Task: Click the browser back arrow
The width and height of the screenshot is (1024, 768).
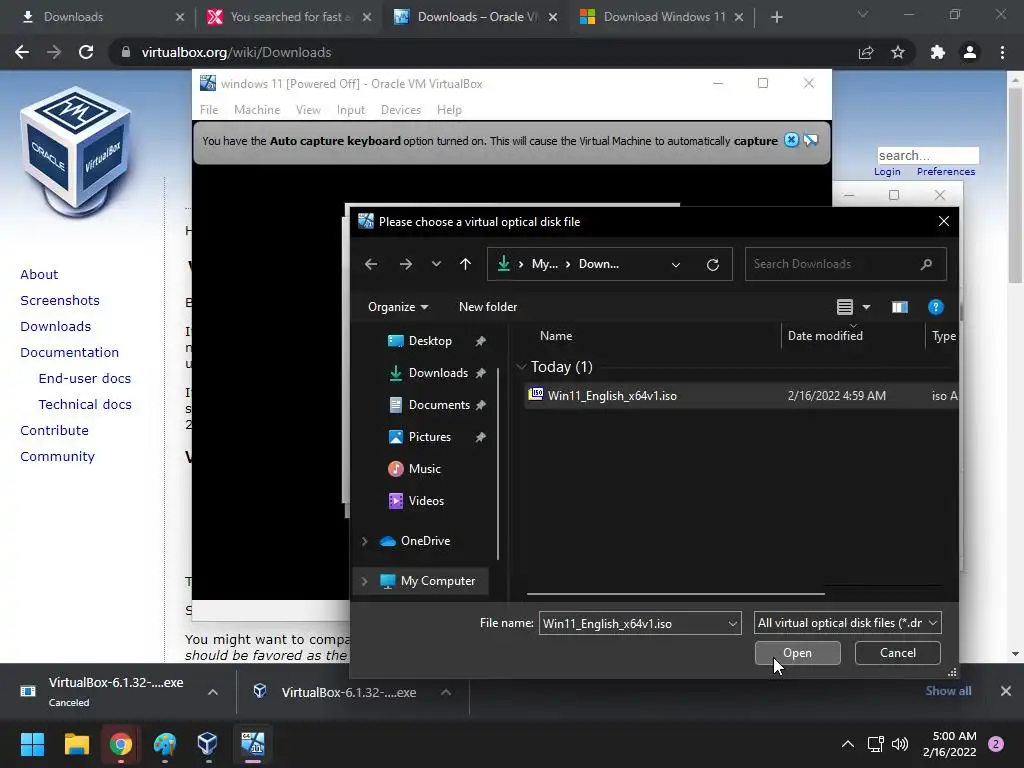Action: click(22, 52)
